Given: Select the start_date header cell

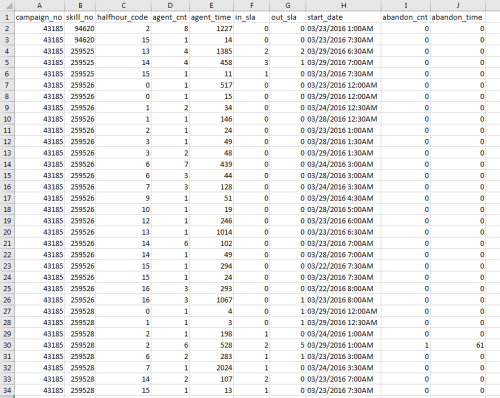Looking at the screenshot, I should [343, 17].
